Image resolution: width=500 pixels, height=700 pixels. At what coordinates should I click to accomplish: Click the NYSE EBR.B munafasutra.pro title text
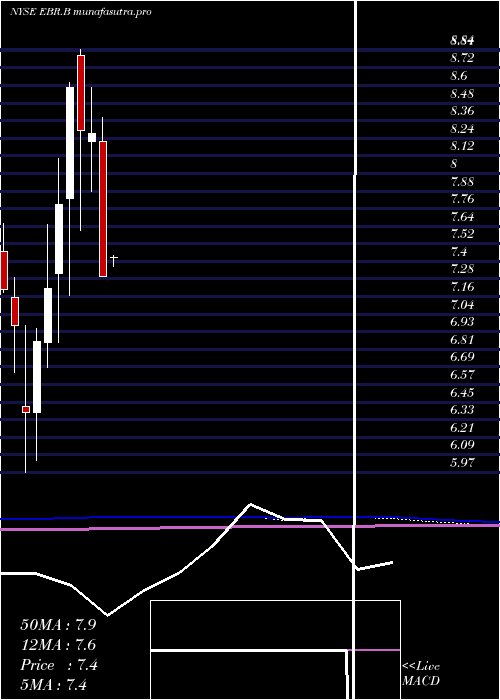click(x=81, y=12)
